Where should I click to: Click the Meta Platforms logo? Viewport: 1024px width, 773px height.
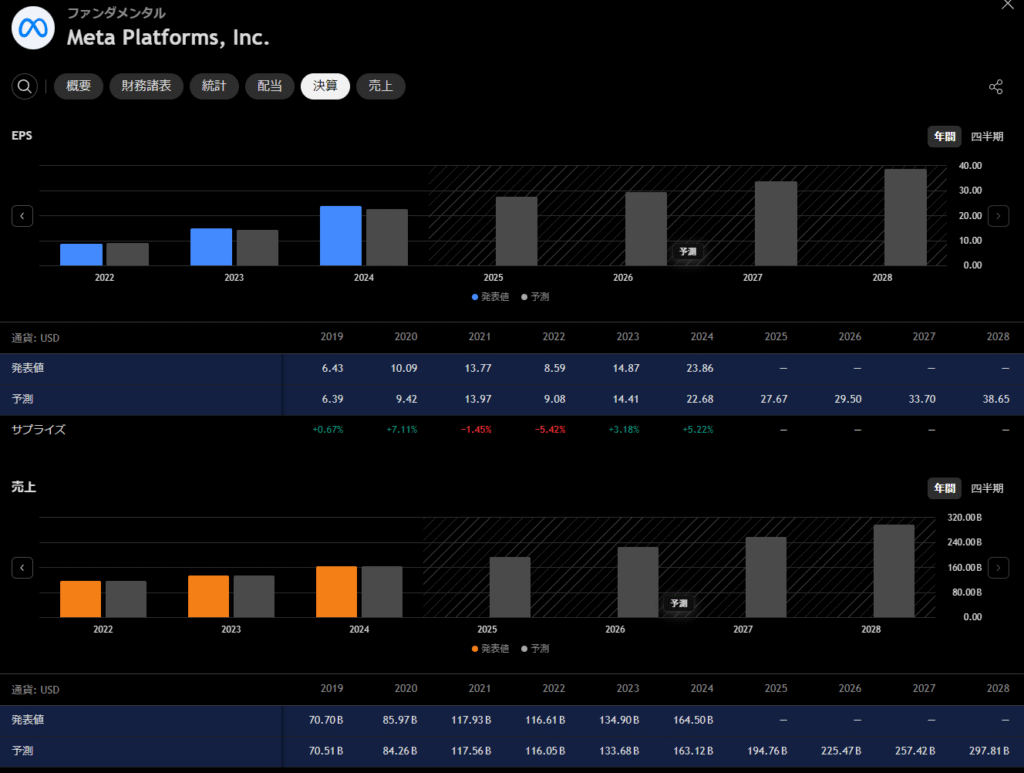tap(33, 28)
